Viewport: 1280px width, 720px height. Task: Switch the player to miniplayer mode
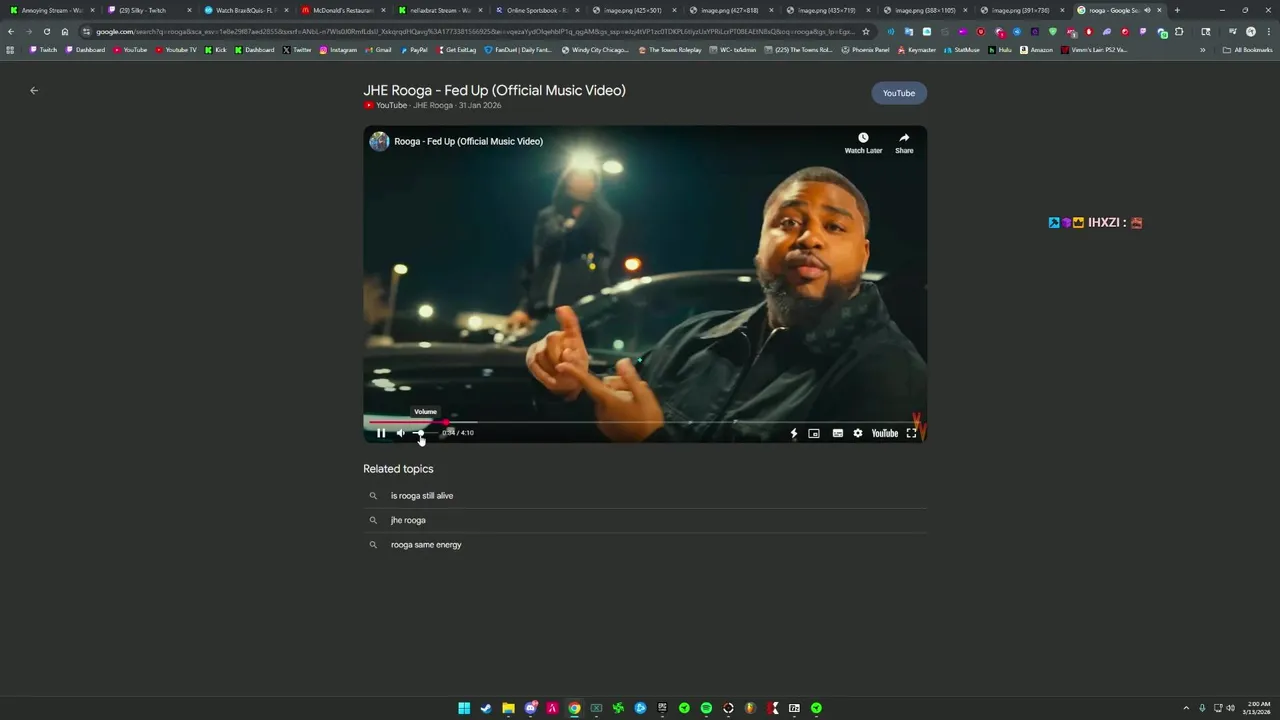[814, 433]
